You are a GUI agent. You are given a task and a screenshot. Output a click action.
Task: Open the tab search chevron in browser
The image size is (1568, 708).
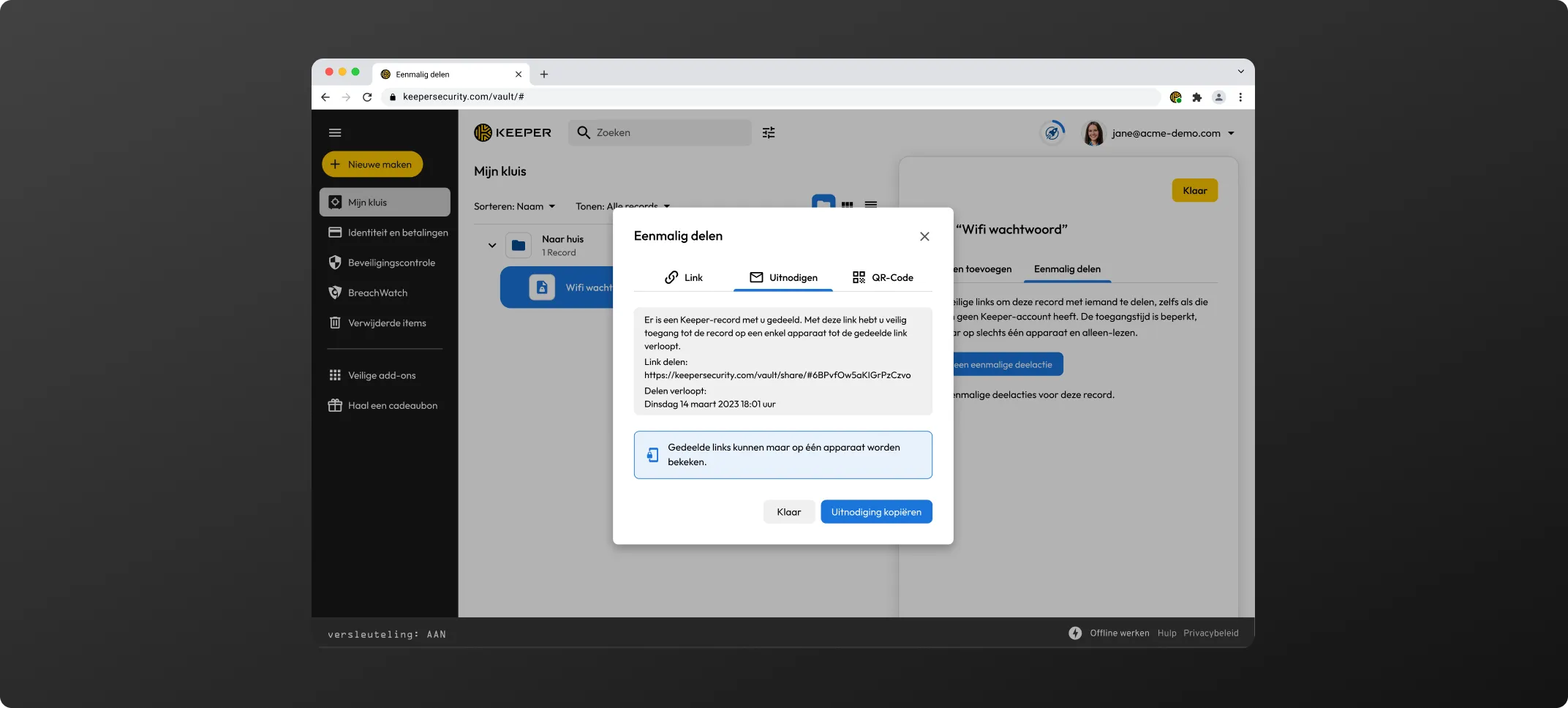[x=1241, y=72]
